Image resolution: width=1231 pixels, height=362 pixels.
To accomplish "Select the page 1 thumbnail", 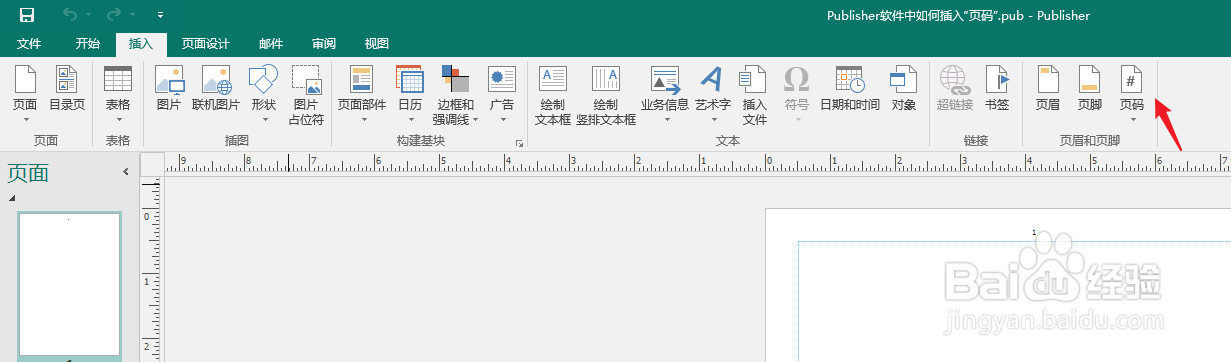I will (x=69, y=284).
